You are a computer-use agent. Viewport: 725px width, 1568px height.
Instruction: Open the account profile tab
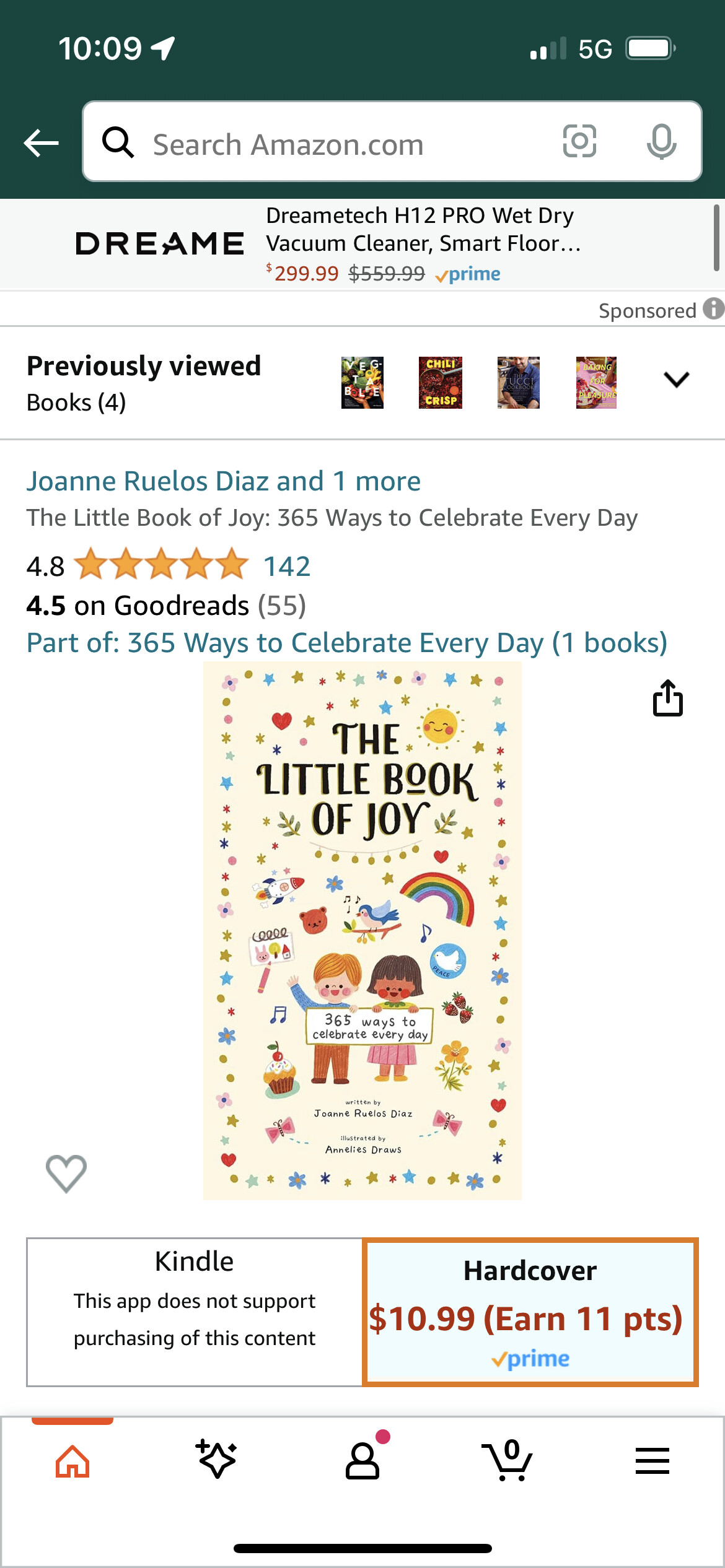362,1460
